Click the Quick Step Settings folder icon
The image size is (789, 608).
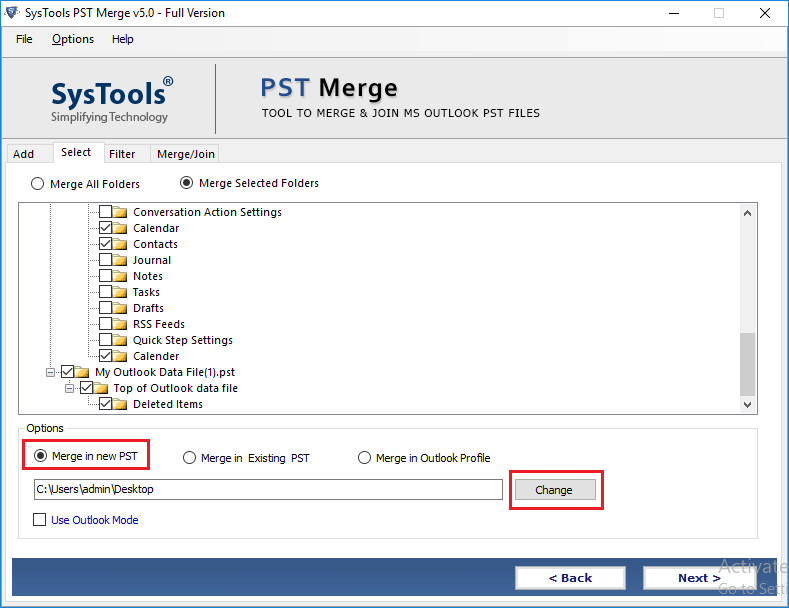point(120,340)
